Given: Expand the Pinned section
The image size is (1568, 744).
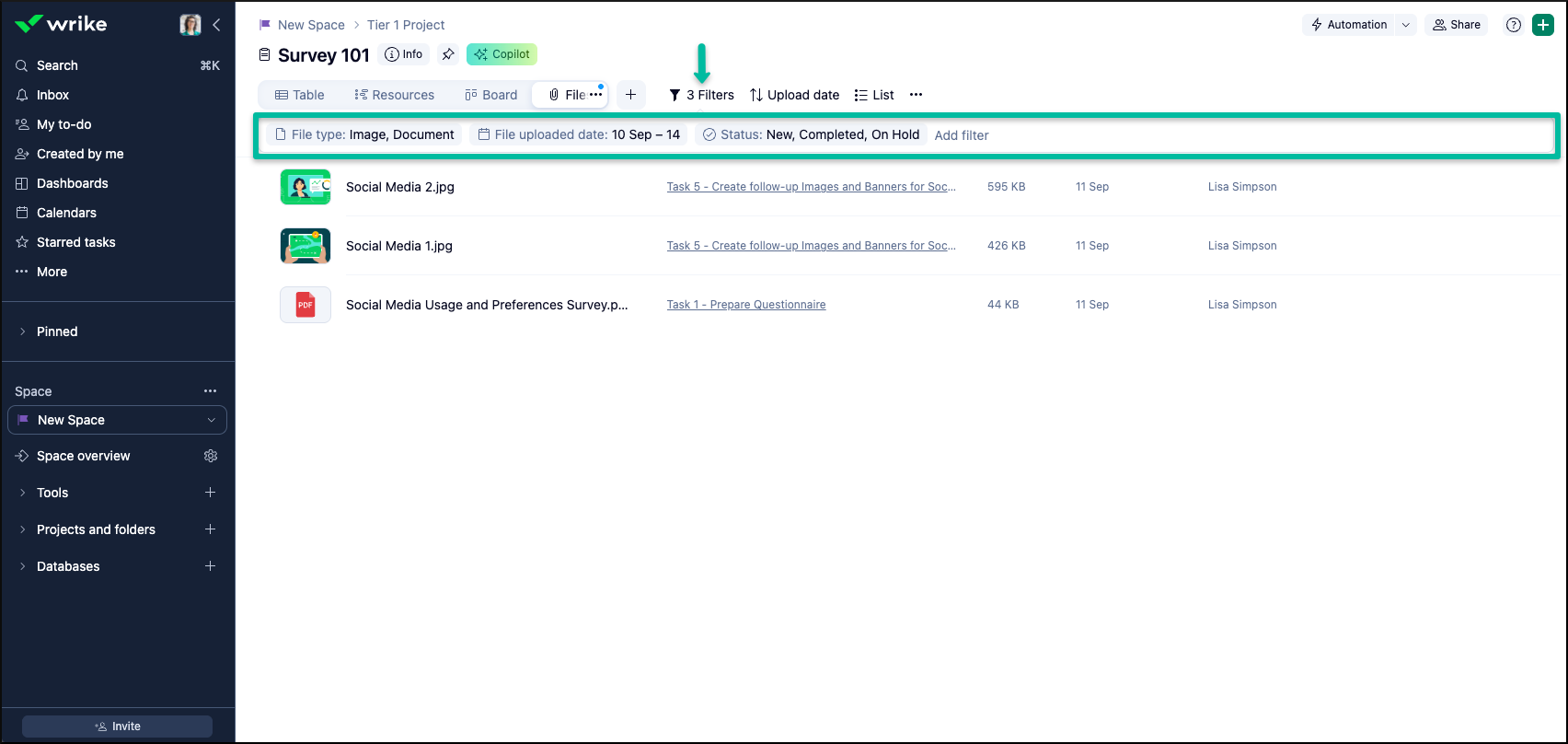Looking at the screenshot, I should pyautogui.click(x=22, y=331).
